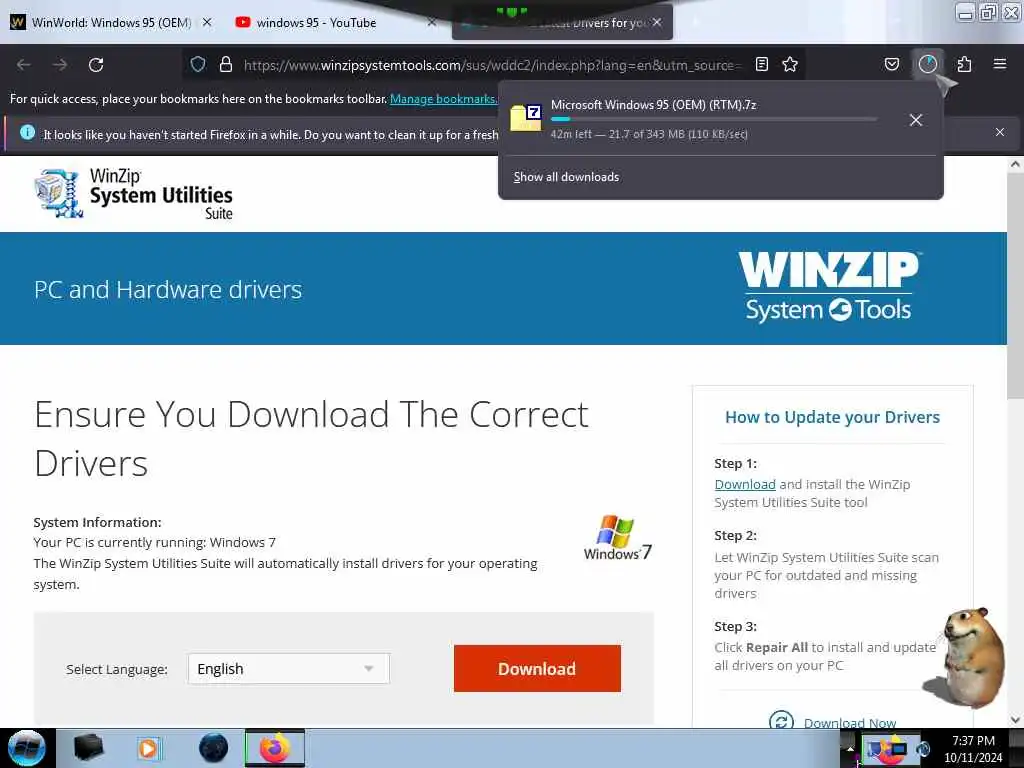
Task: Click the WinZip System Tools banner logo
Action: click(829, 287)
